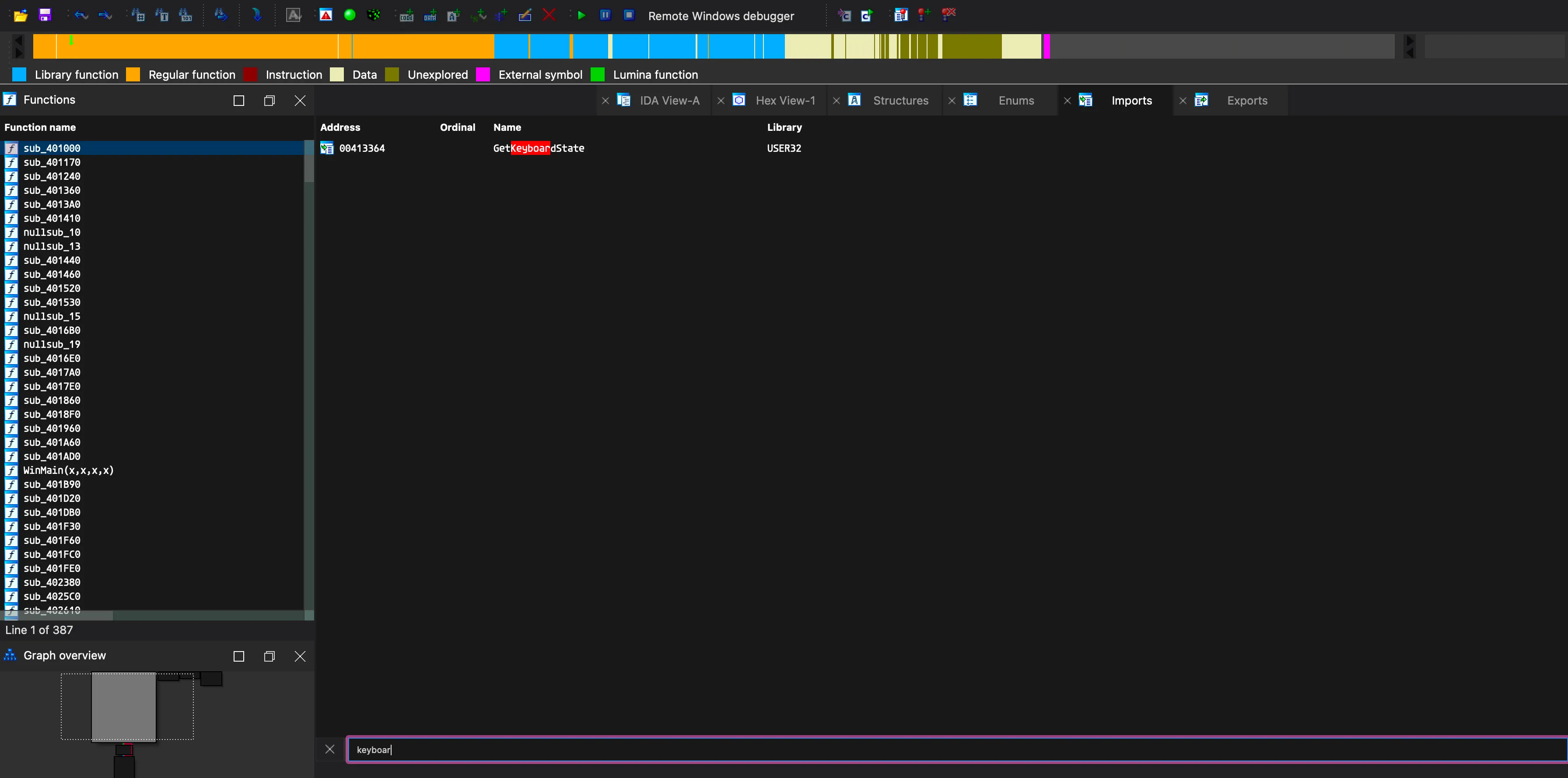Pause the process with the pause icon
The image size is (1568, 778).
(605, 14)
